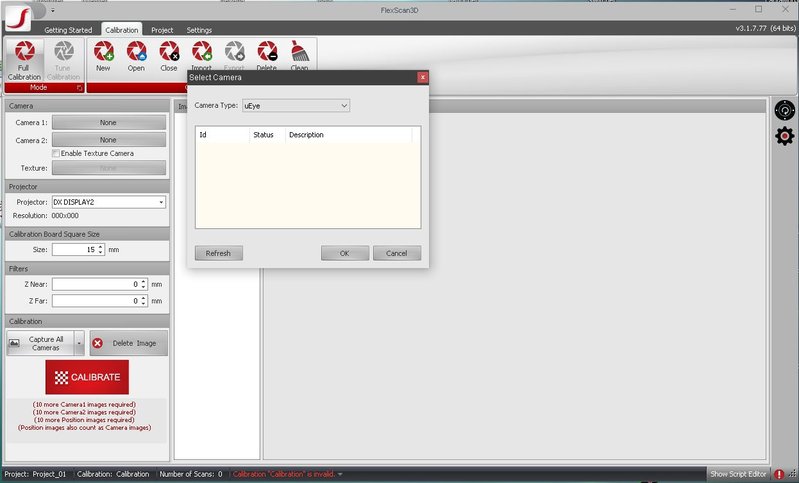The height and width of the screenshot is (483, 799).
Task: Click the red gear icon on right sidebar
Action: [785, 135]
